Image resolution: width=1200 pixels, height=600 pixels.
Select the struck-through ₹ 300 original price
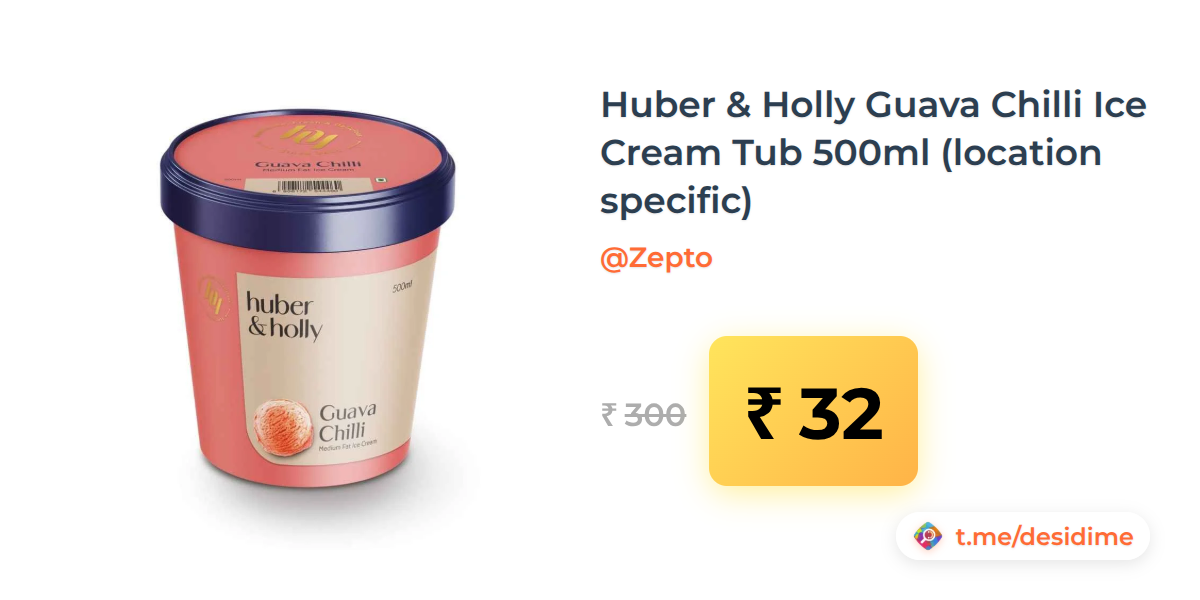(x=643, y=414)
